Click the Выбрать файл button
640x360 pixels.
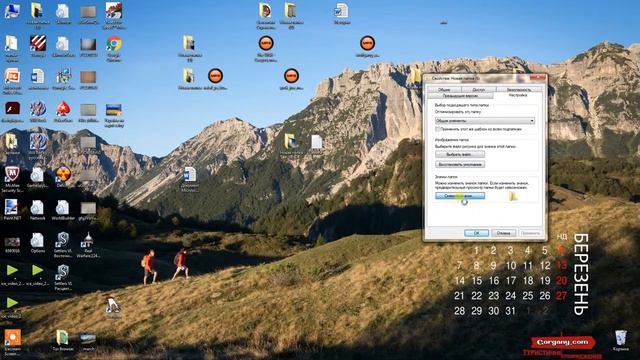[460, 154]
